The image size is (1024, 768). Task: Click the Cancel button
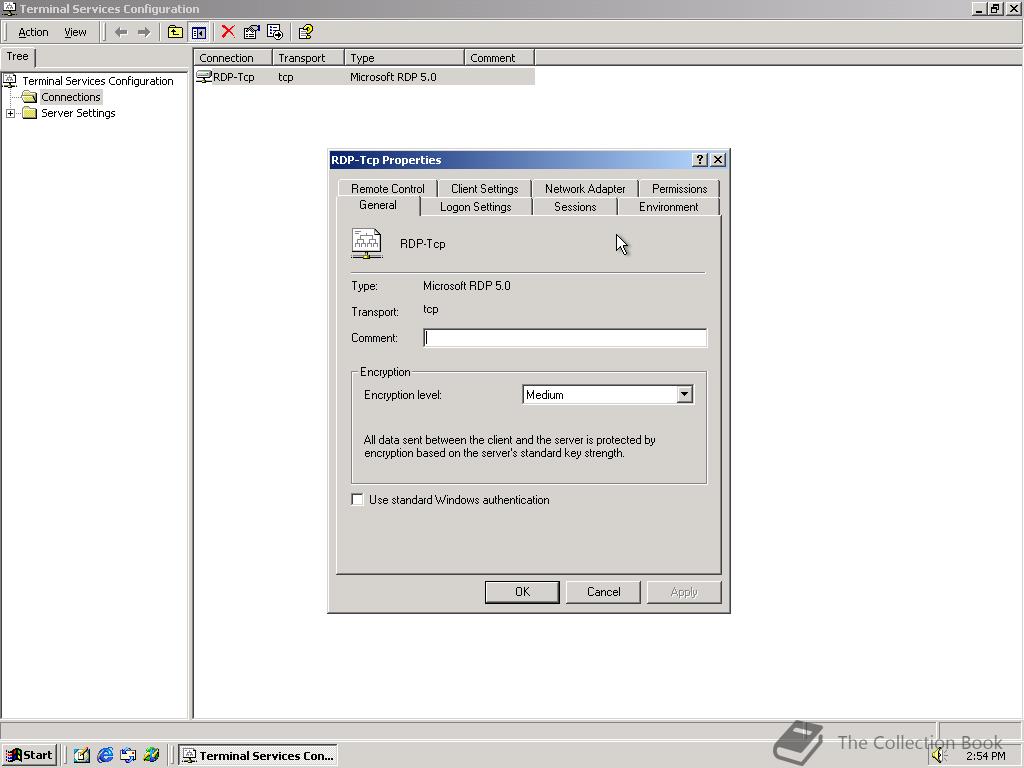603,592
